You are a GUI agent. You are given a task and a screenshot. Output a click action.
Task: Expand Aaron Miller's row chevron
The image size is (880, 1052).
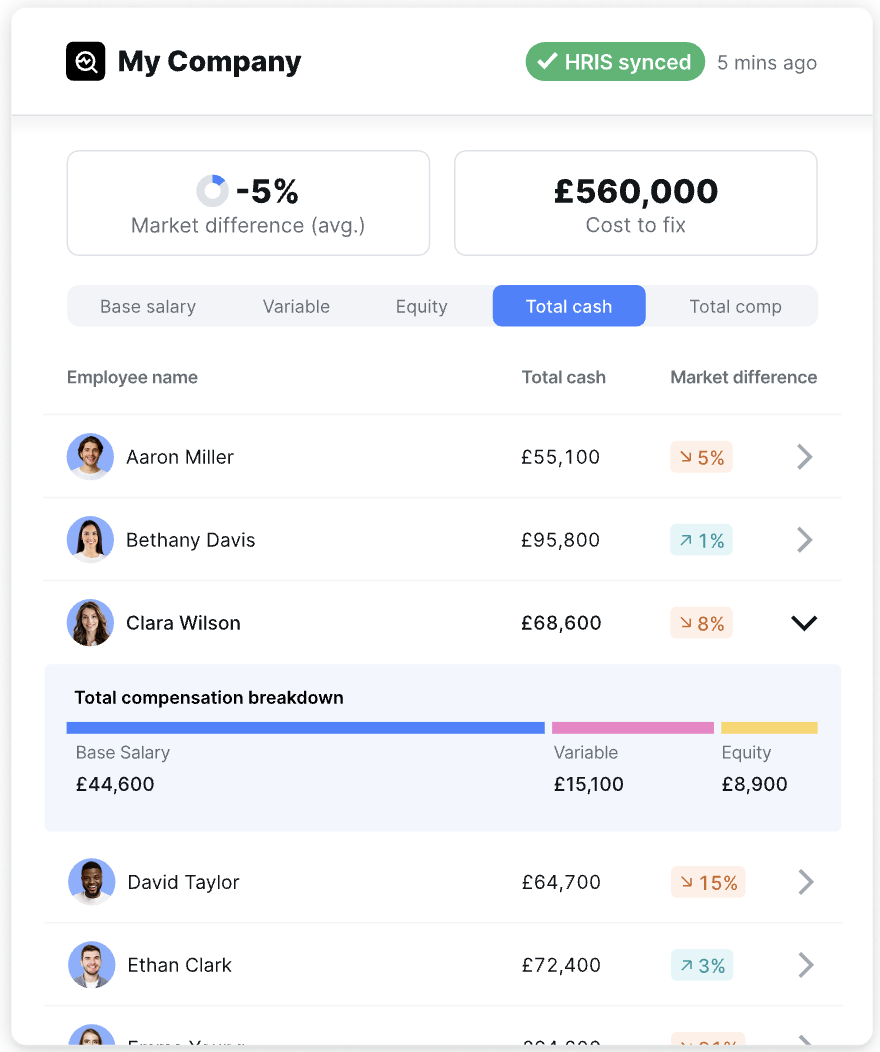pos(804,457)
